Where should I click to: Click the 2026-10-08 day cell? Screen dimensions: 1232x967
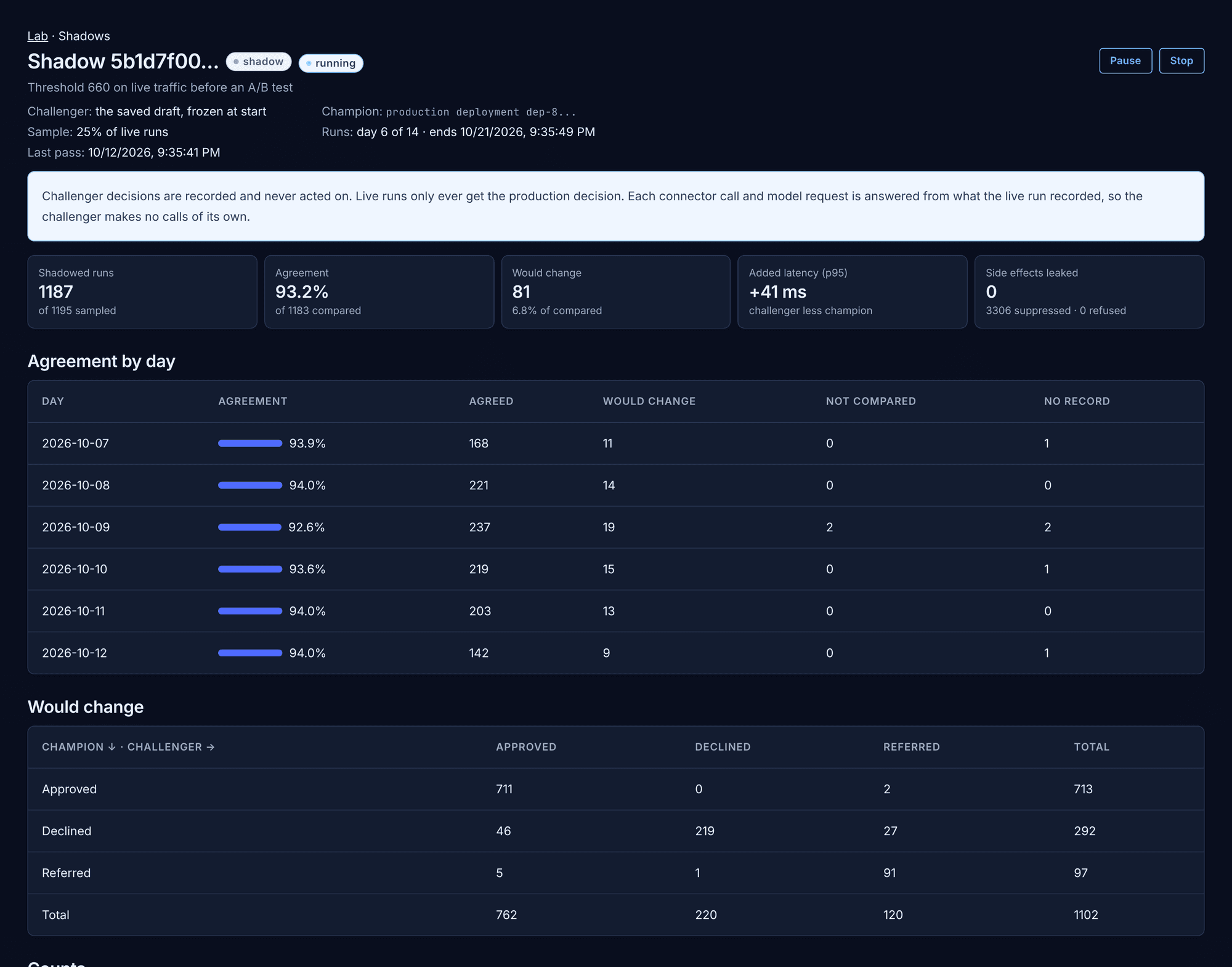click(x=76, y=485)
